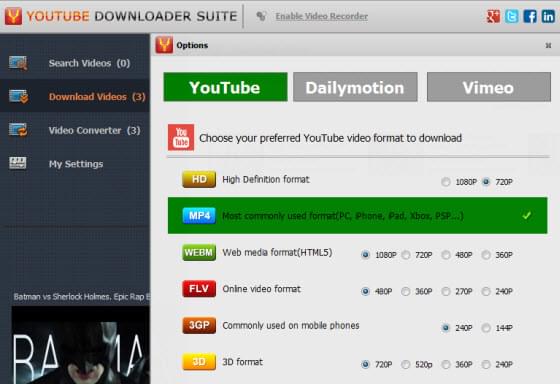Viewport: 560px width, 384px height.
Task: Click the Search Videos sidebar icon
Action: pyautogui.click(x=18, y=63)
